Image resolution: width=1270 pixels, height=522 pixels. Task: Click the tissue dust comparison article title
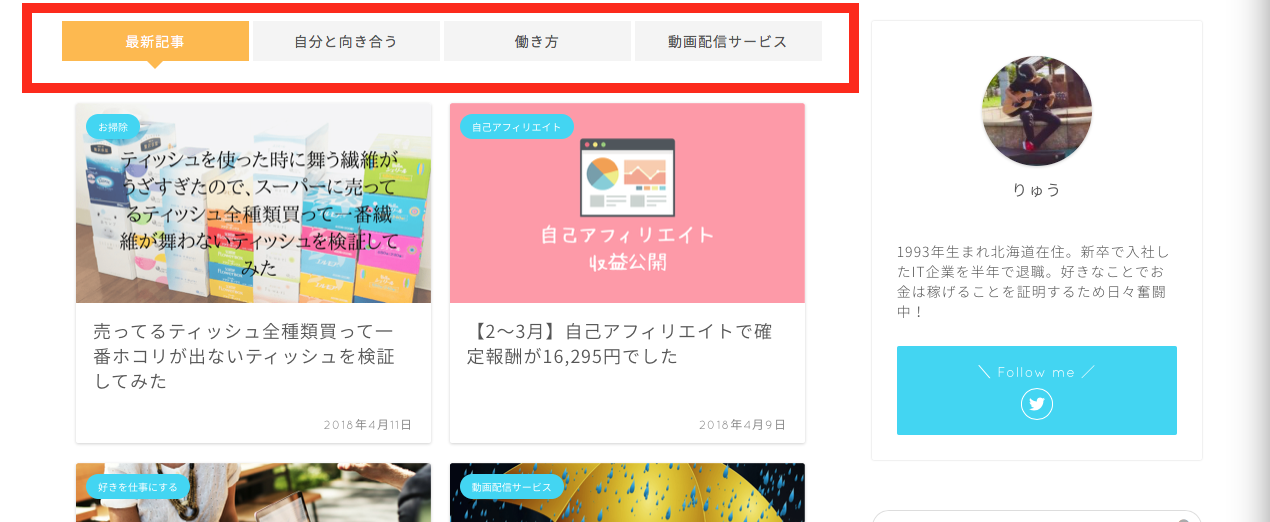(x=244, y=356)
